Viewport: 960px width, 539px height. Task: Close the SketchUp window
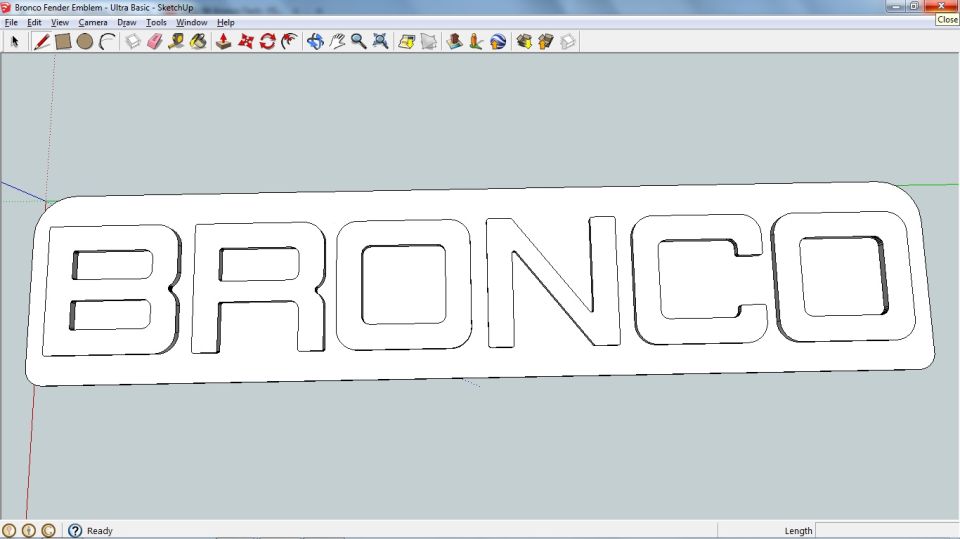point(942,6)
